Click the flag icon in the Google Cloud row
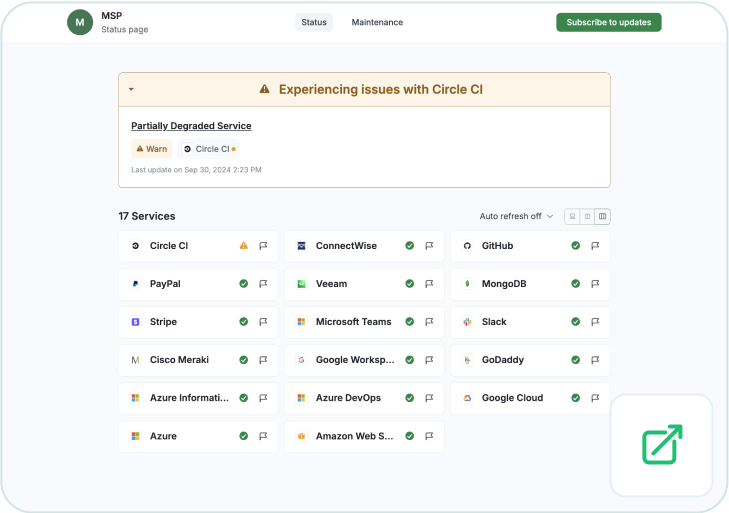Viewport: 729px width, 513px height. point(595,398)
